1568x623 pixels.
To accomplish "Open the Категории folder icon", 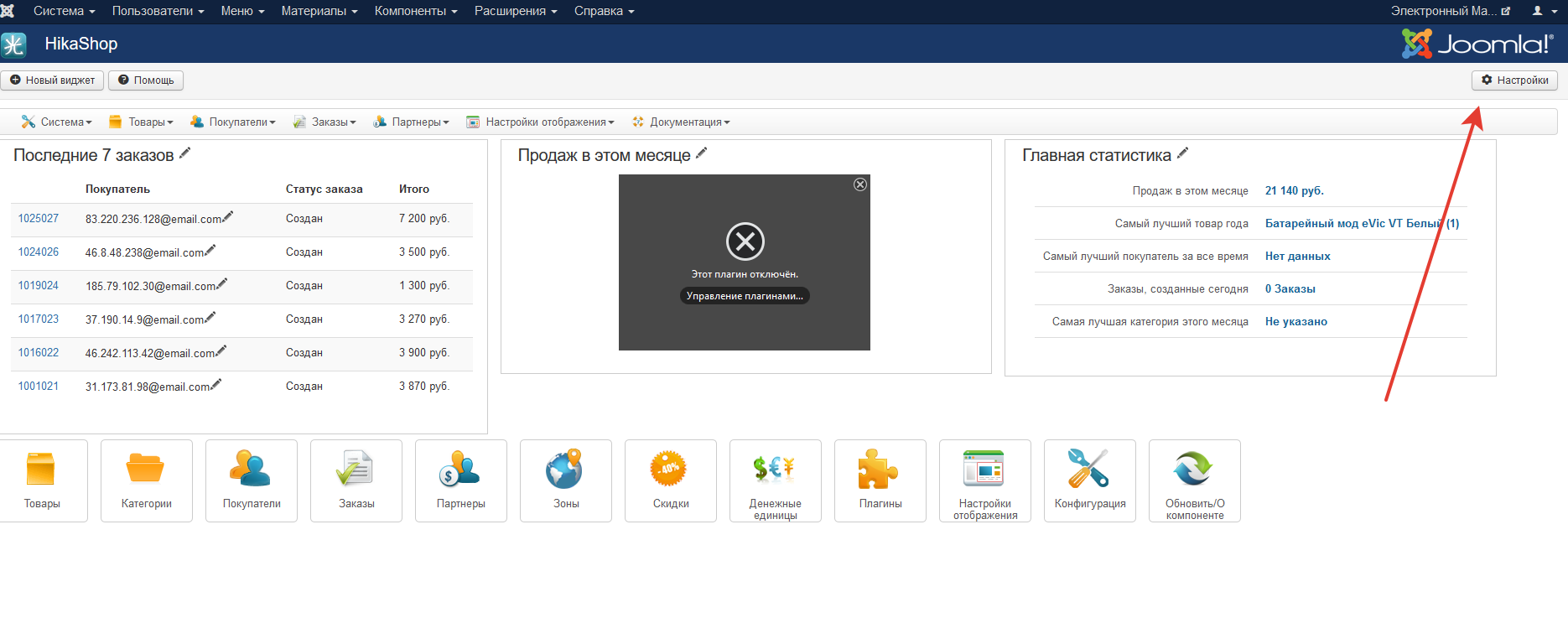I will tap(147, 480).
